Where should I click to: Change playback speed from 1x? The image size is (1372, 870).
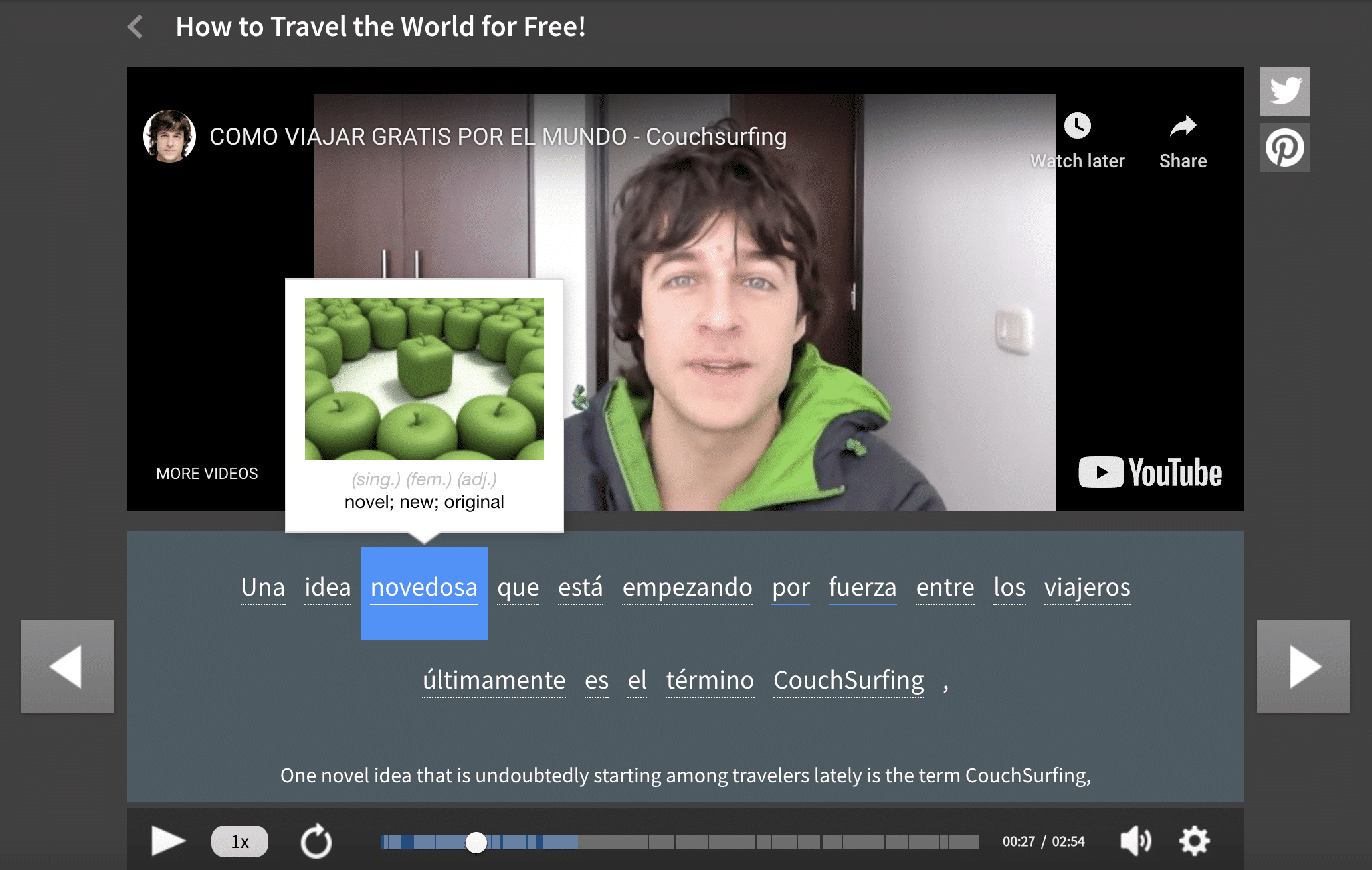239,841
